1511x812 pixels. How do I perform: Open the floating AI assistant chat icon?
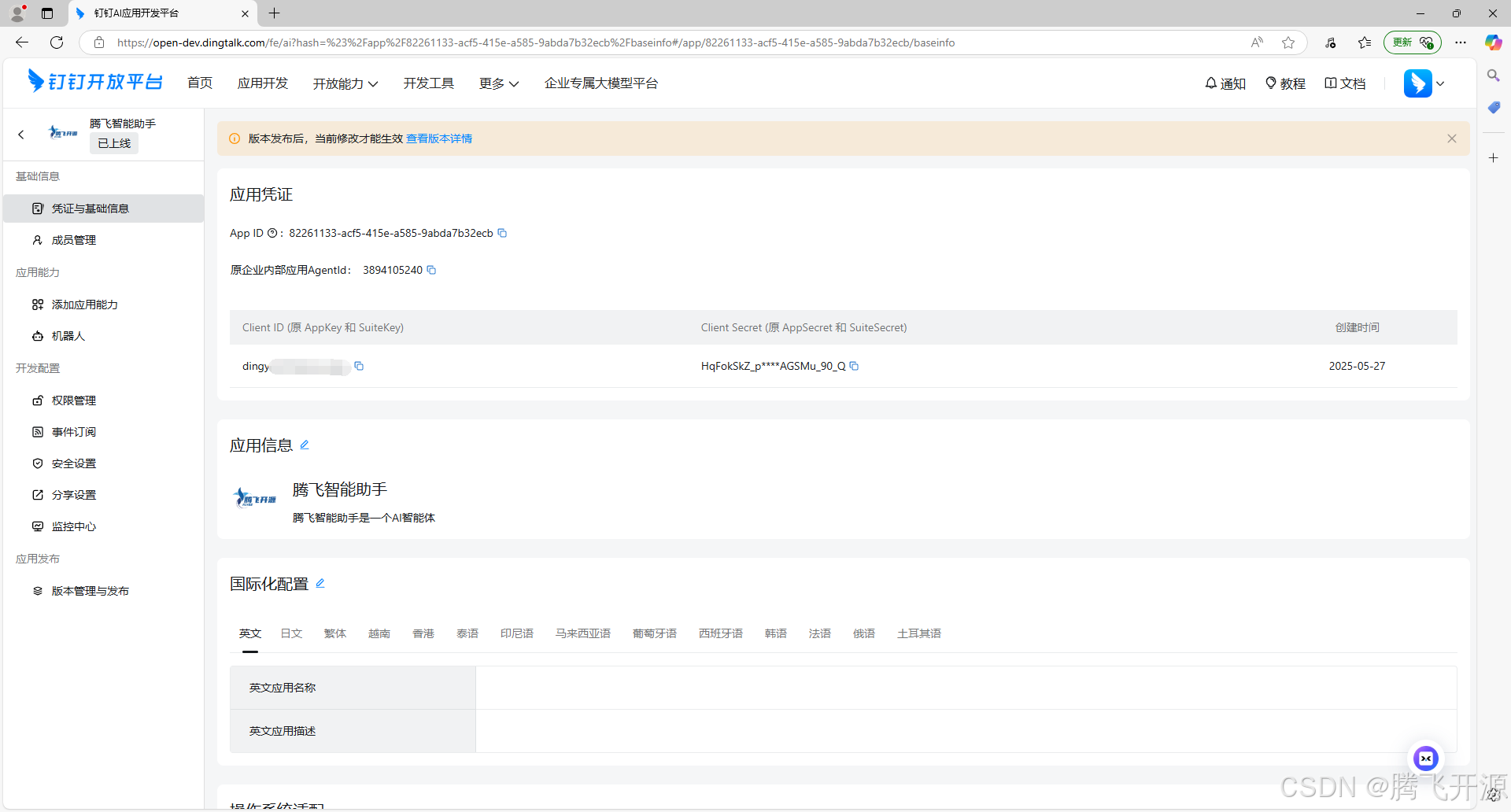[1426, 758]
